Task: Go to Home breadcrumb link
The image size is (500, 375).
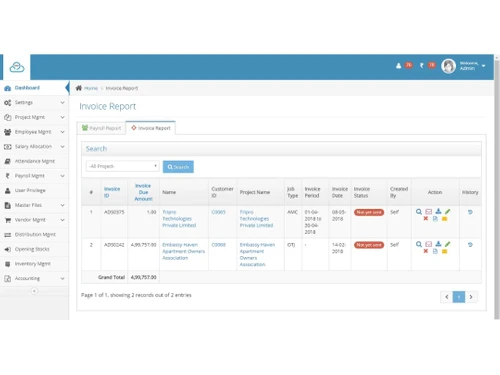Action: click(91, 88)
